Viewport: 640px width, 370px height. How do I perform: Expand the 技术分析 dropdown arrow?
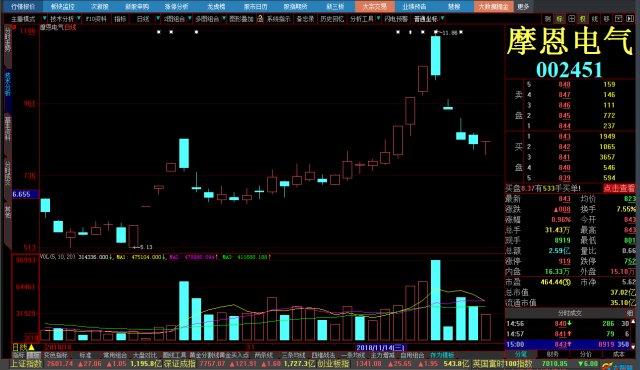[79, 19]
